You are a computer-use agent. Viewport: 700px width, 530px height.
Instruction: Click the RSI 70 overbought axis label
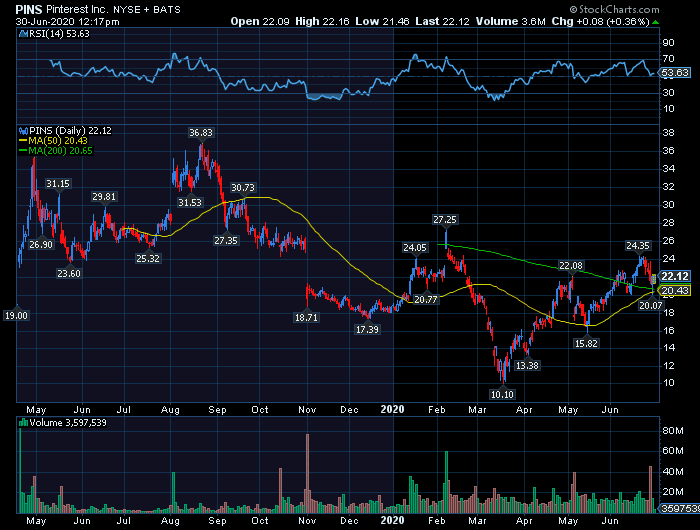tap(669, 59)
